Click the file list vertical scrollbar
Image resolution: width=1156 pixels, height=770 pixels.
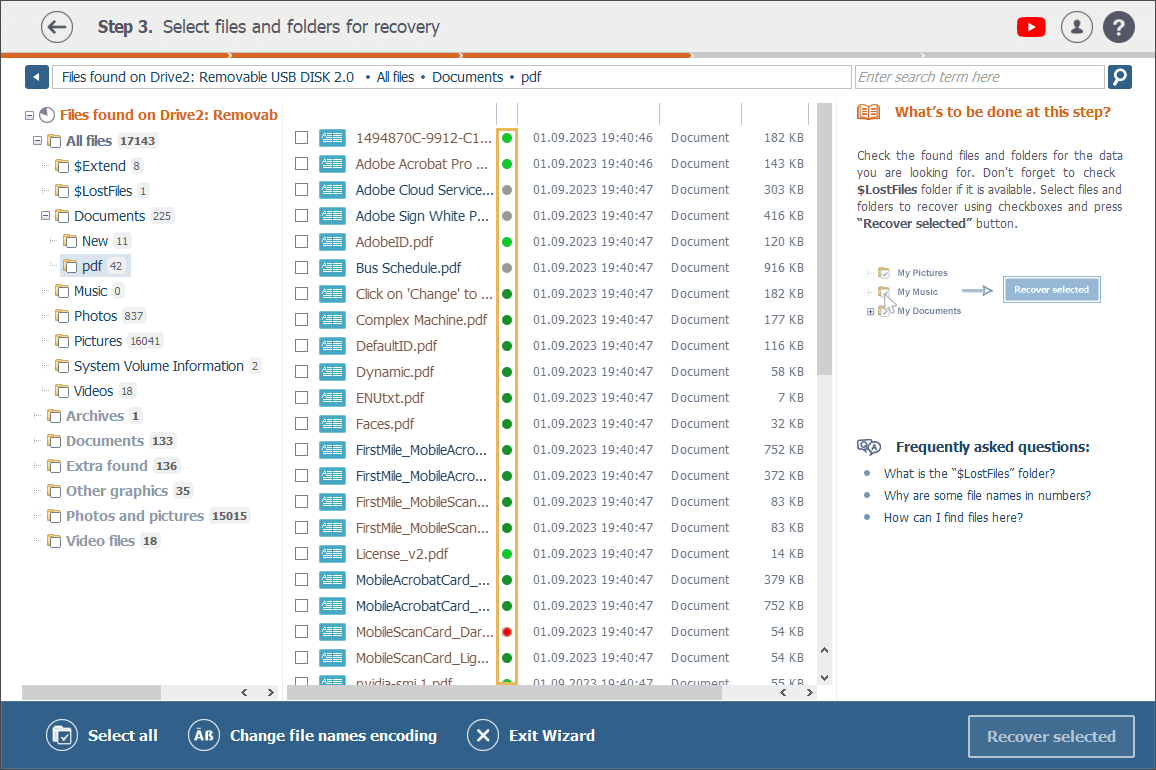tap(824, 240)
